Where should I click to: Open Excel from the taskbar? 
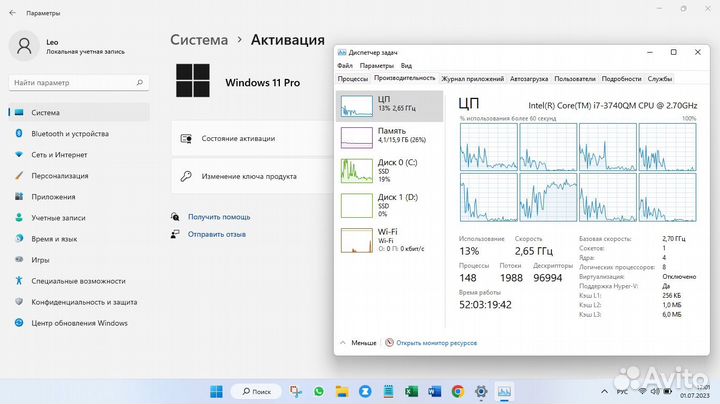(x=411, y=392)
